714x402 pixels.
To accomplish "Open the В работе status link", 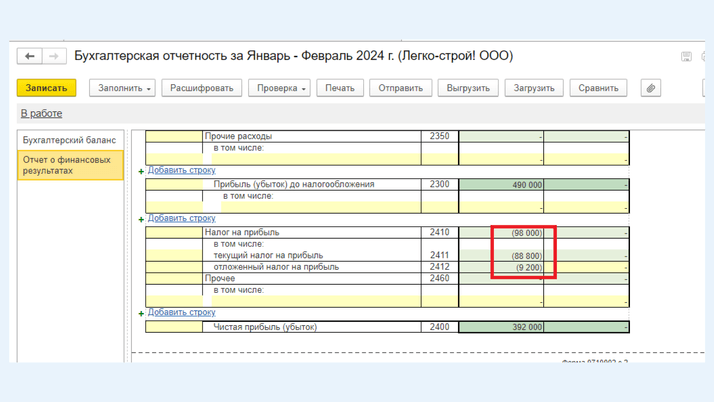I will (41, 113).
